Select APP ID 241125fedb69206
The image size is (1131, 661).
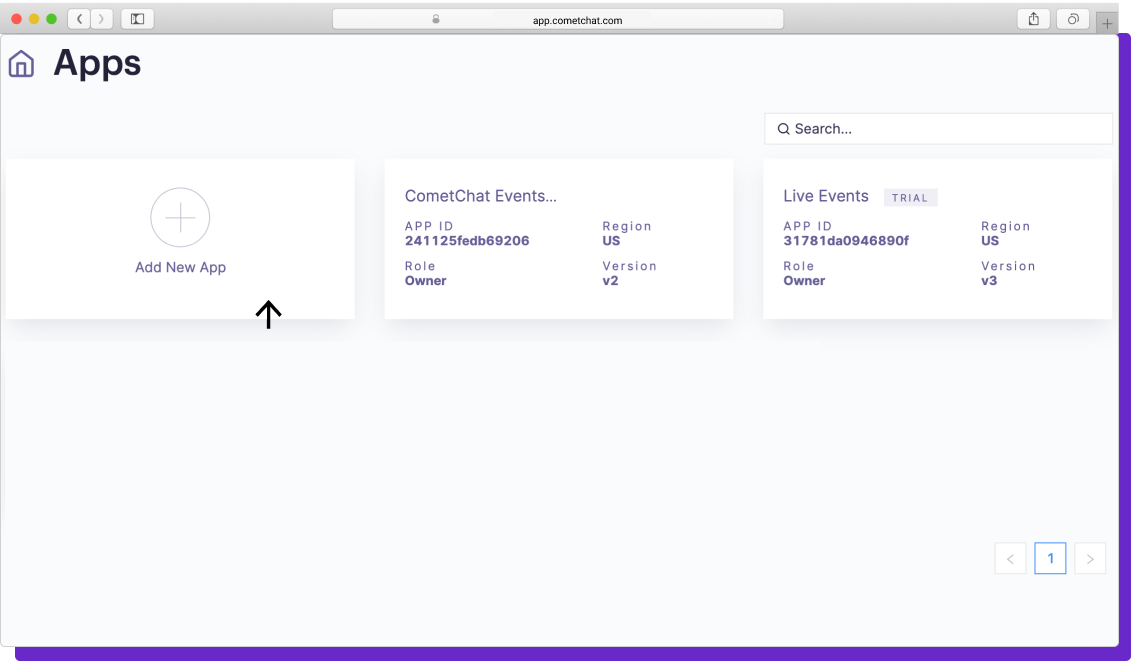coord(467,241)
